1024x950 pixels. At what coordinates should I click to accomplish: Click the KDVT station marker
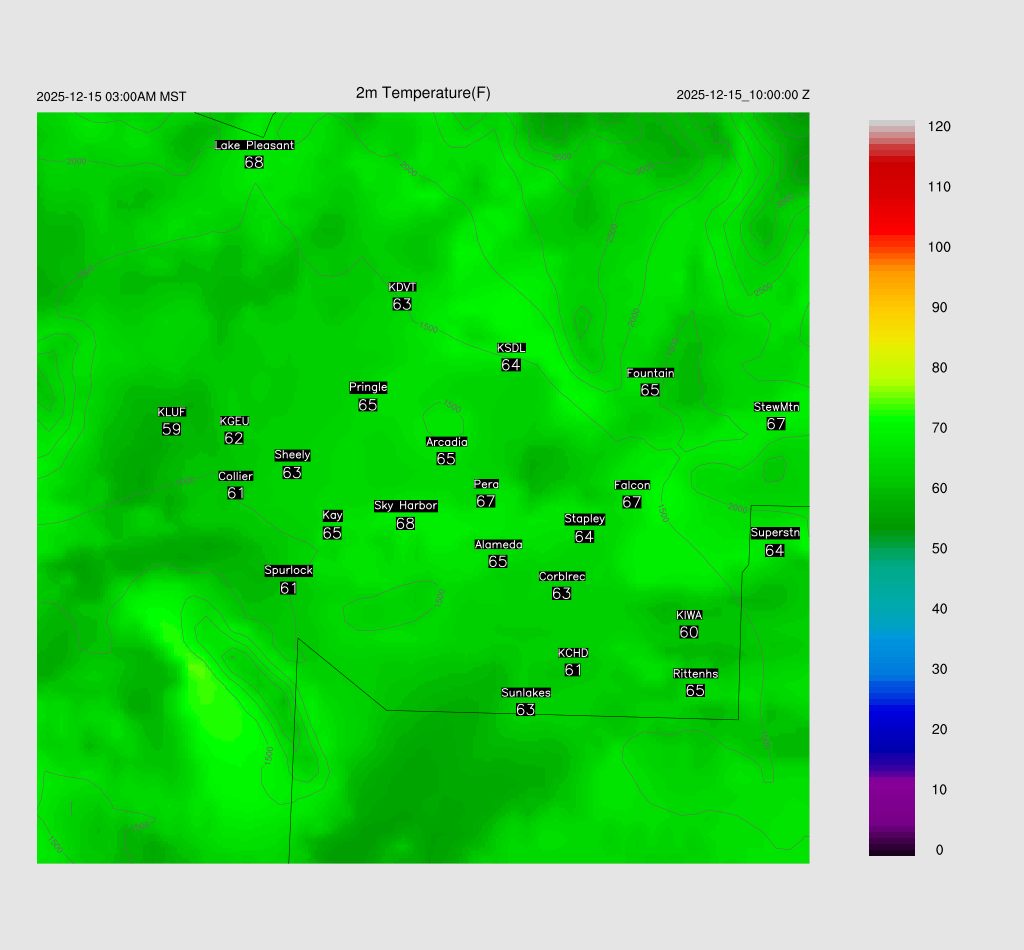pyautogui.click(x=402, y=288)
